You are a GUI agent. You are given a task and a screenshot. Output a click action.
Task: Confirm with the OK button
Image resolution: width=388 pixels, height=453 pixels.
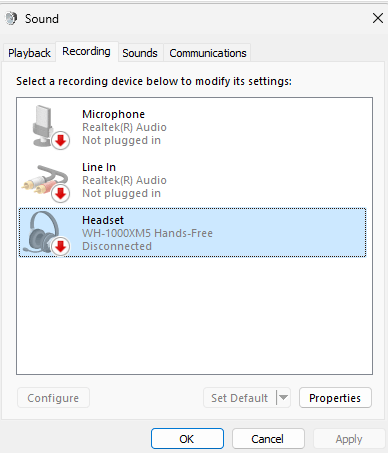(x=187, y=439)
